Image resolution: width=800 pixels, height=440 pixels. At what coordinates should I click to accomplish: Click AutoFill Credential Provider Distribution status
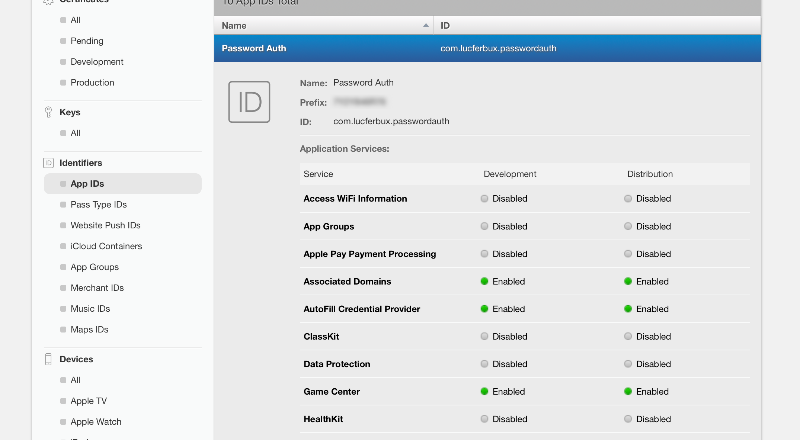[646, 309]
